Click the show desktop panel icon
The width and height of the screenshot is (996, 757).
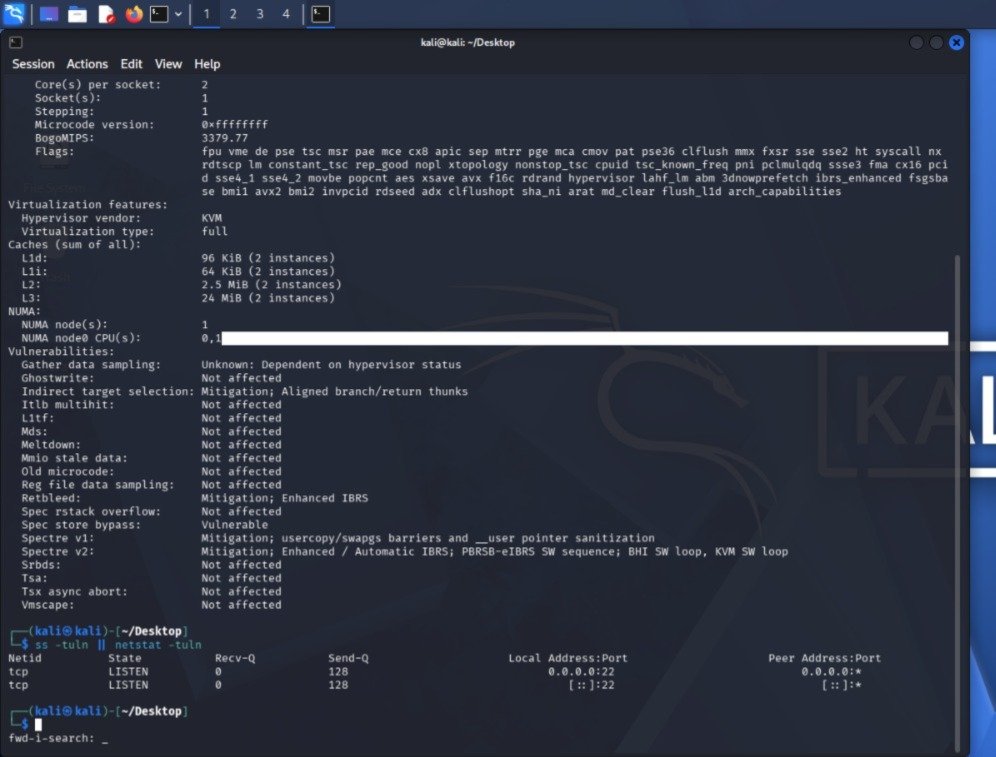tap(49, 14)
